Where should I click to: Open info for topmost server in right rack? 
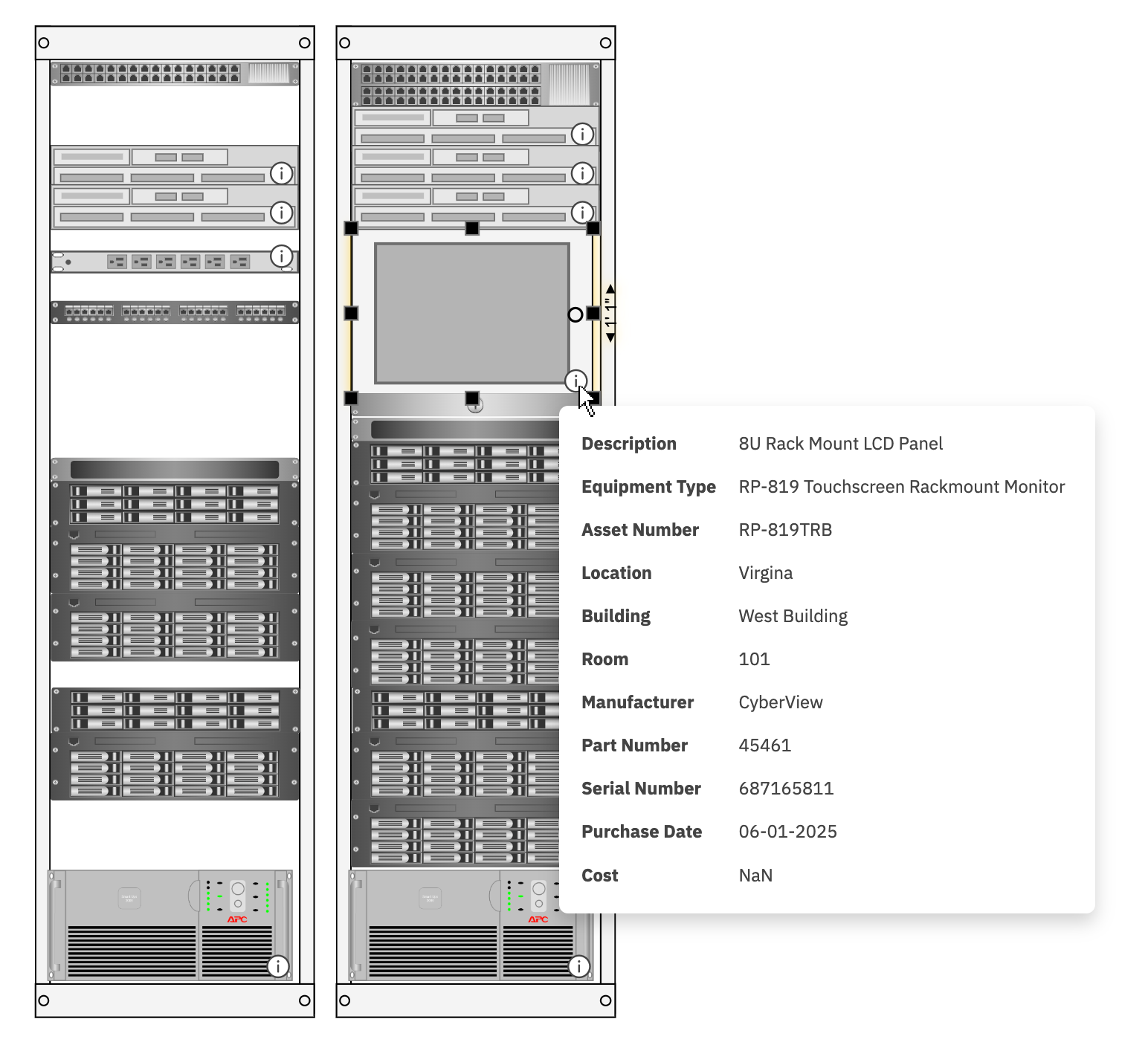point(582,135)
